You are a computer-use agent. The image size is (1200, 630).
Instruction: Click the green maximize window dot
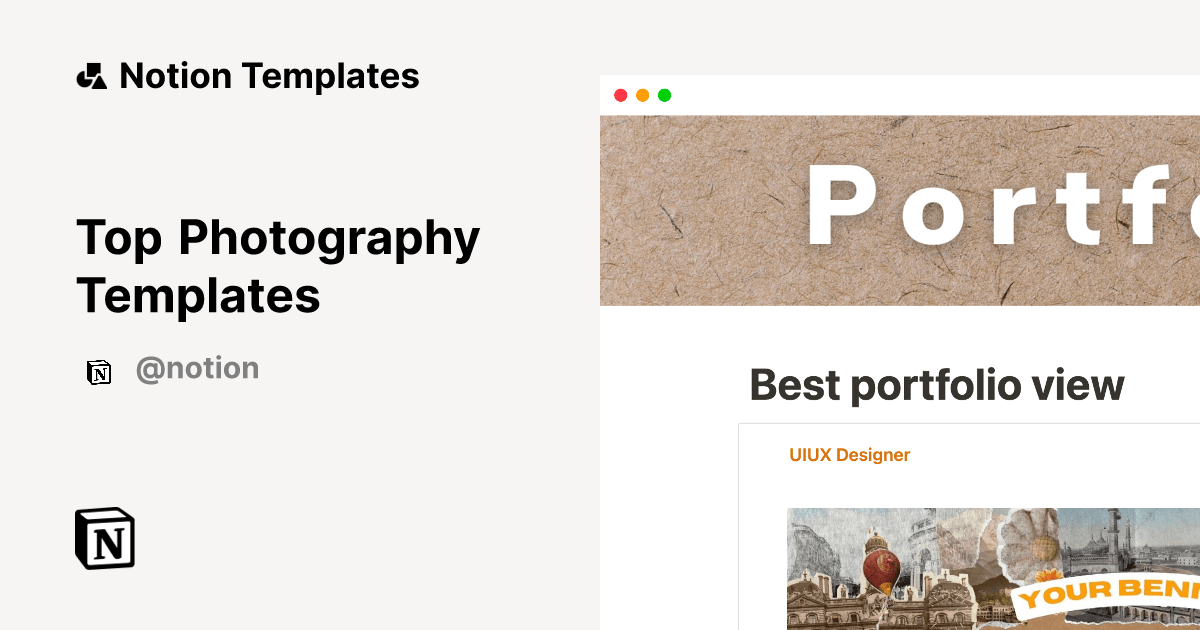(664, 96)
